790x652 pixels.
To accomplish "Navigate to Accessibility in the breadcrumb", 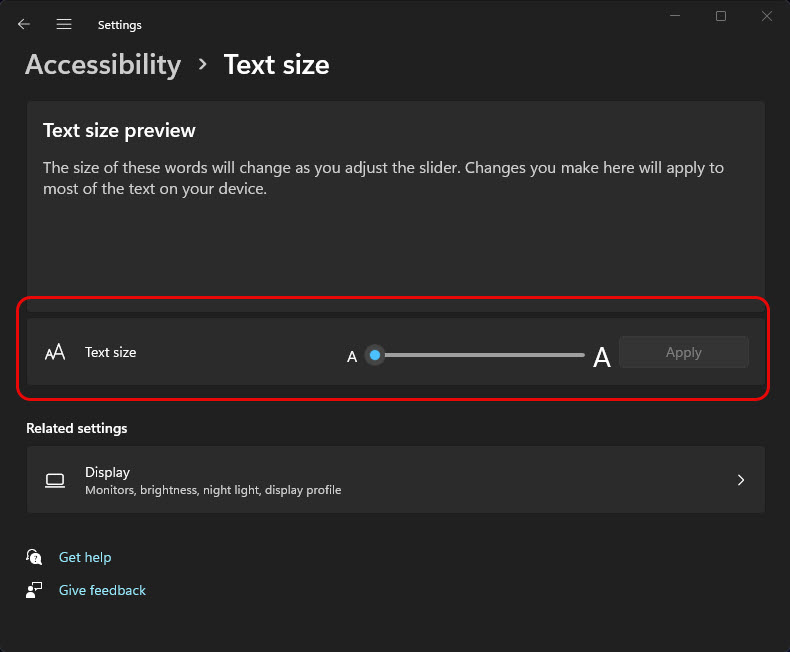I will pos(103,65).
